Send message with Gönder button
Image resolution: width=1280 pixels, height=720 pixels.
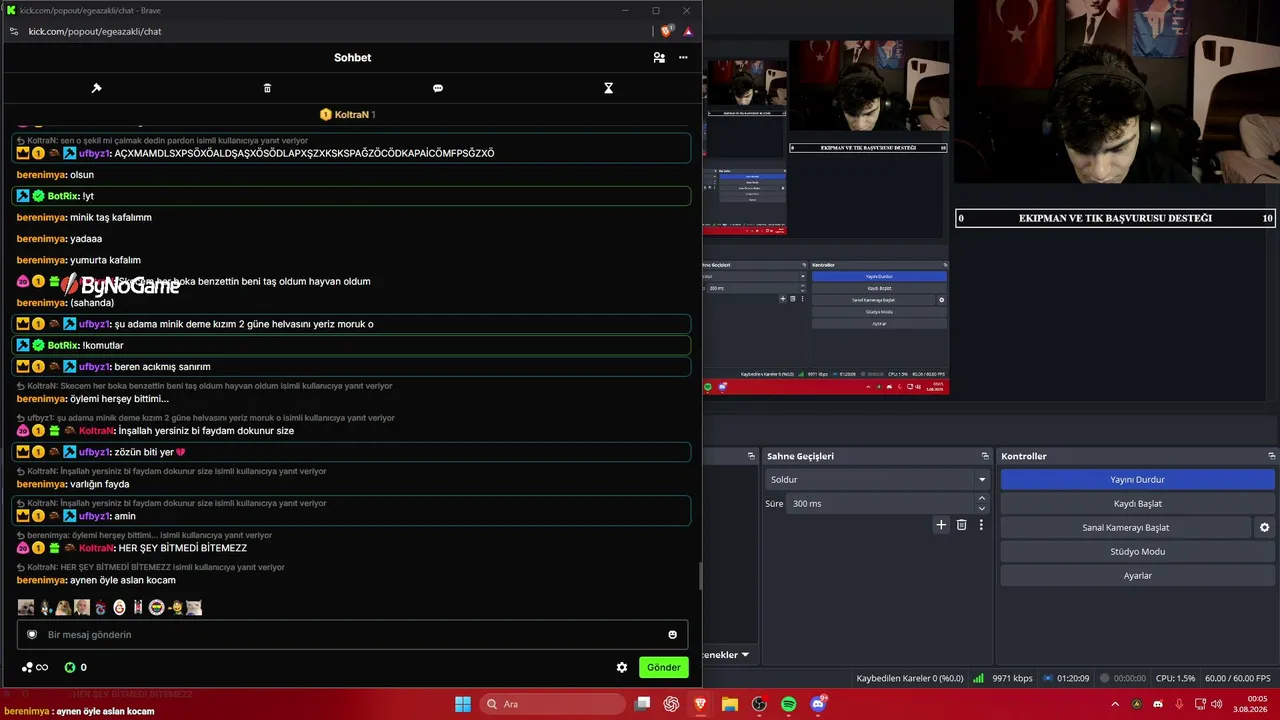click(x=664, y=667)
